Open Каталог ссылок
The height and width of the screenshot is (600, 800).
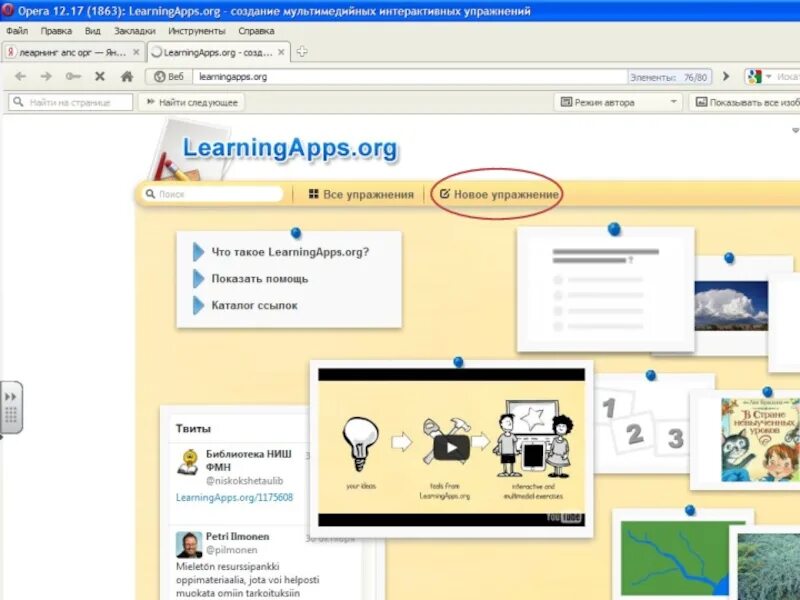[x=254, y=305]
